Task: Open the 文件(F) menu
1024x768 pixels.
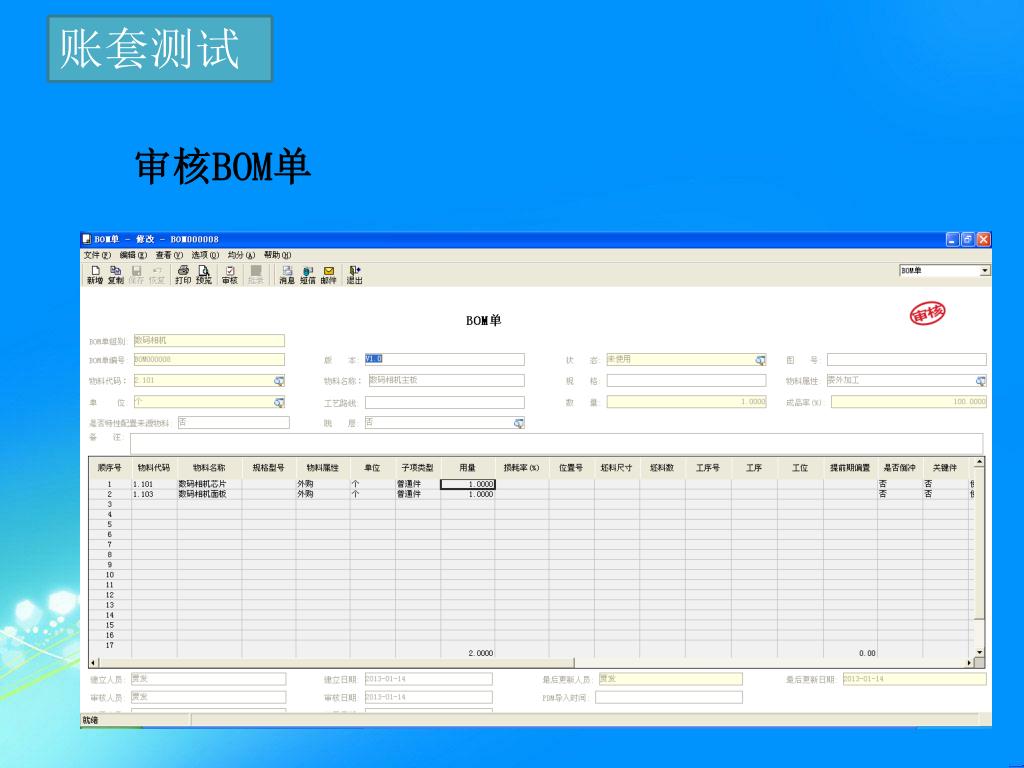Action: (97, 255)
